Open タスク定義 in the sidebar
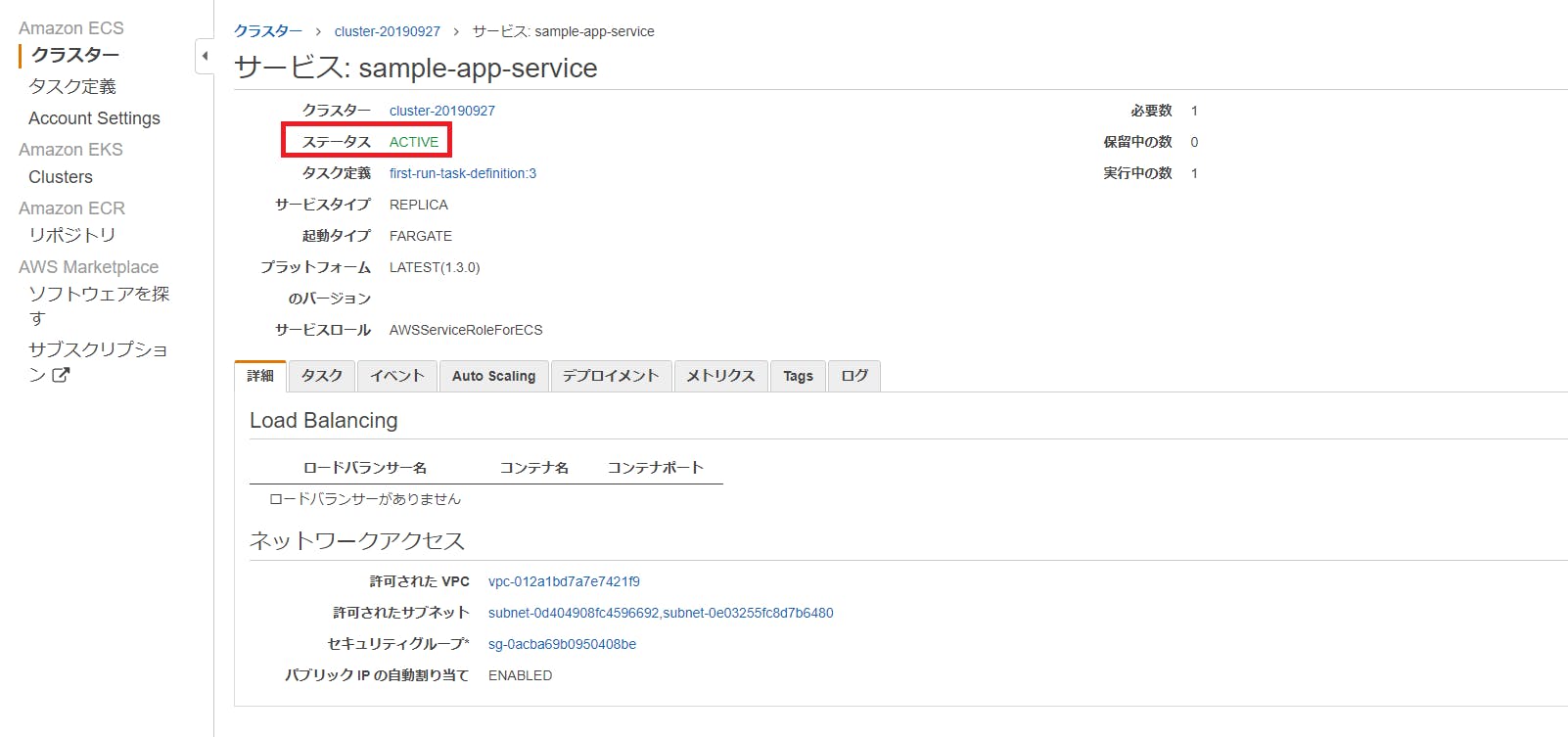The width and height of the screenshot is (1568, 737). [x=72, y=86]
